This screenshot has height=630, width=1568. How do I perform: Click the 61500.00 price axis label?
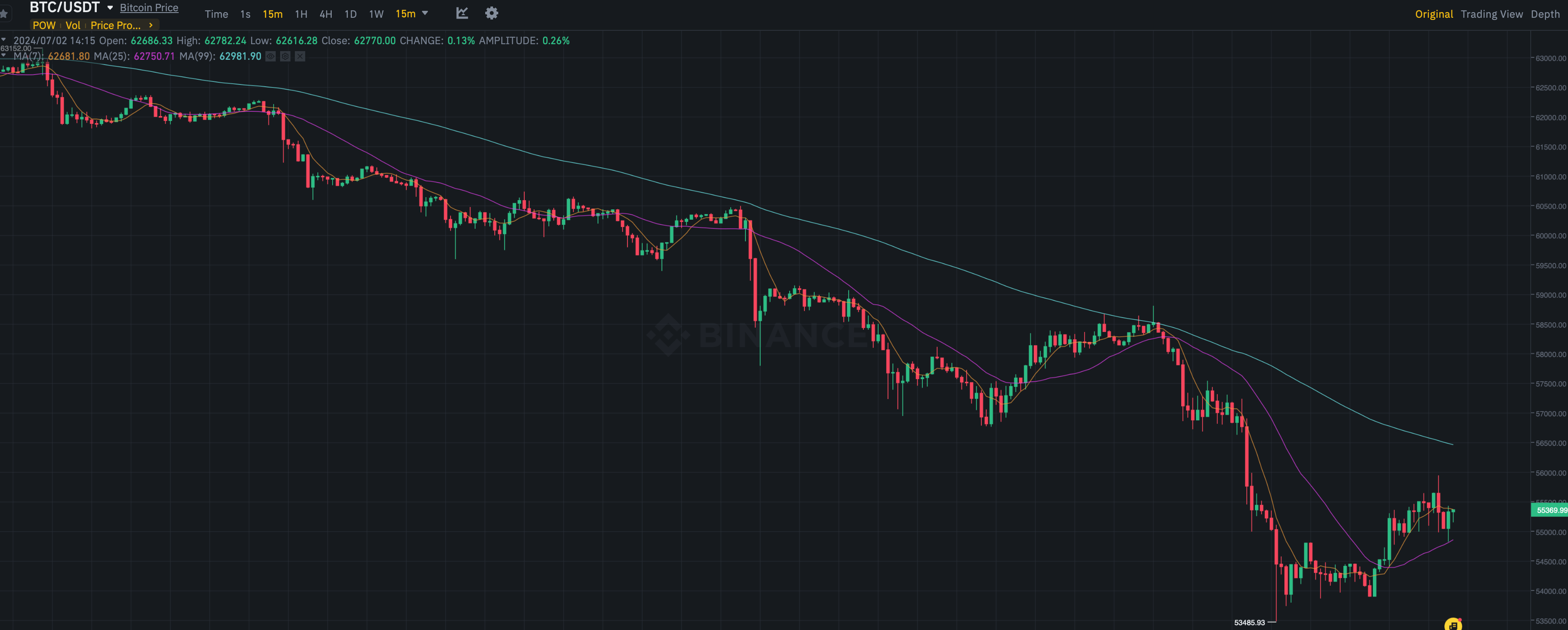coord(1550,147)
